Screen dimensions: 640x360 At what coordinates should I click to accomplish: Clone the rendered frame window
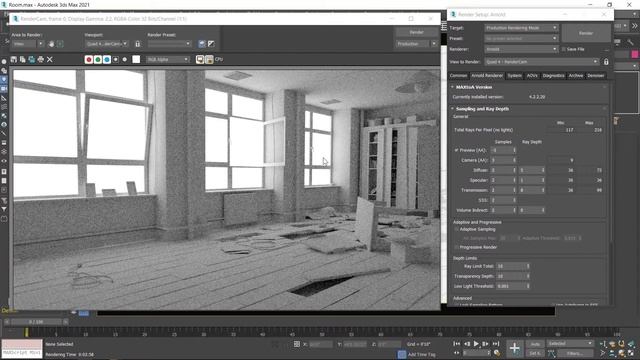pos(31,60)
